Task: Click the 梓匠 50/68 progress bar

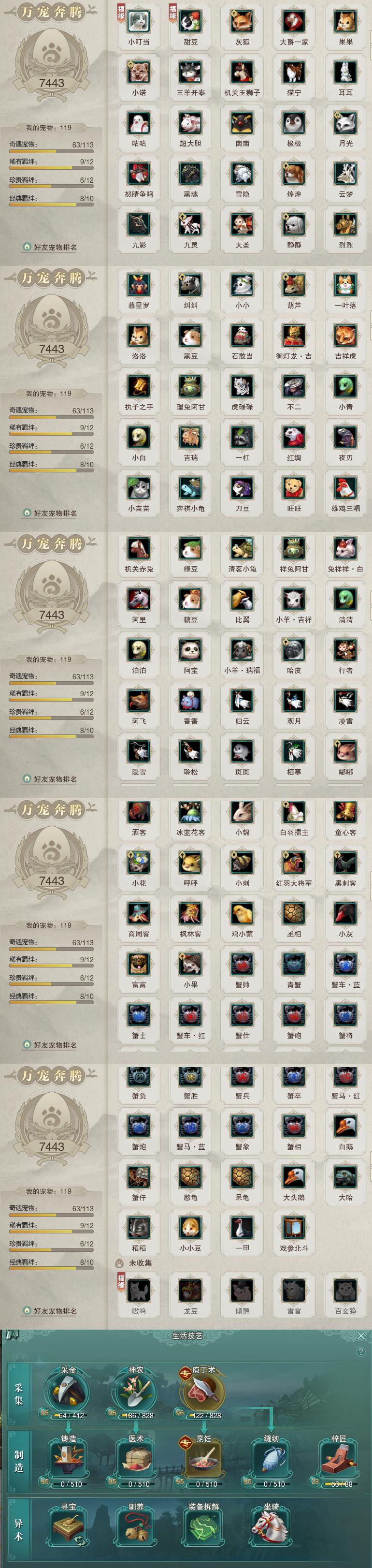Action: (x=342, y=1484)
